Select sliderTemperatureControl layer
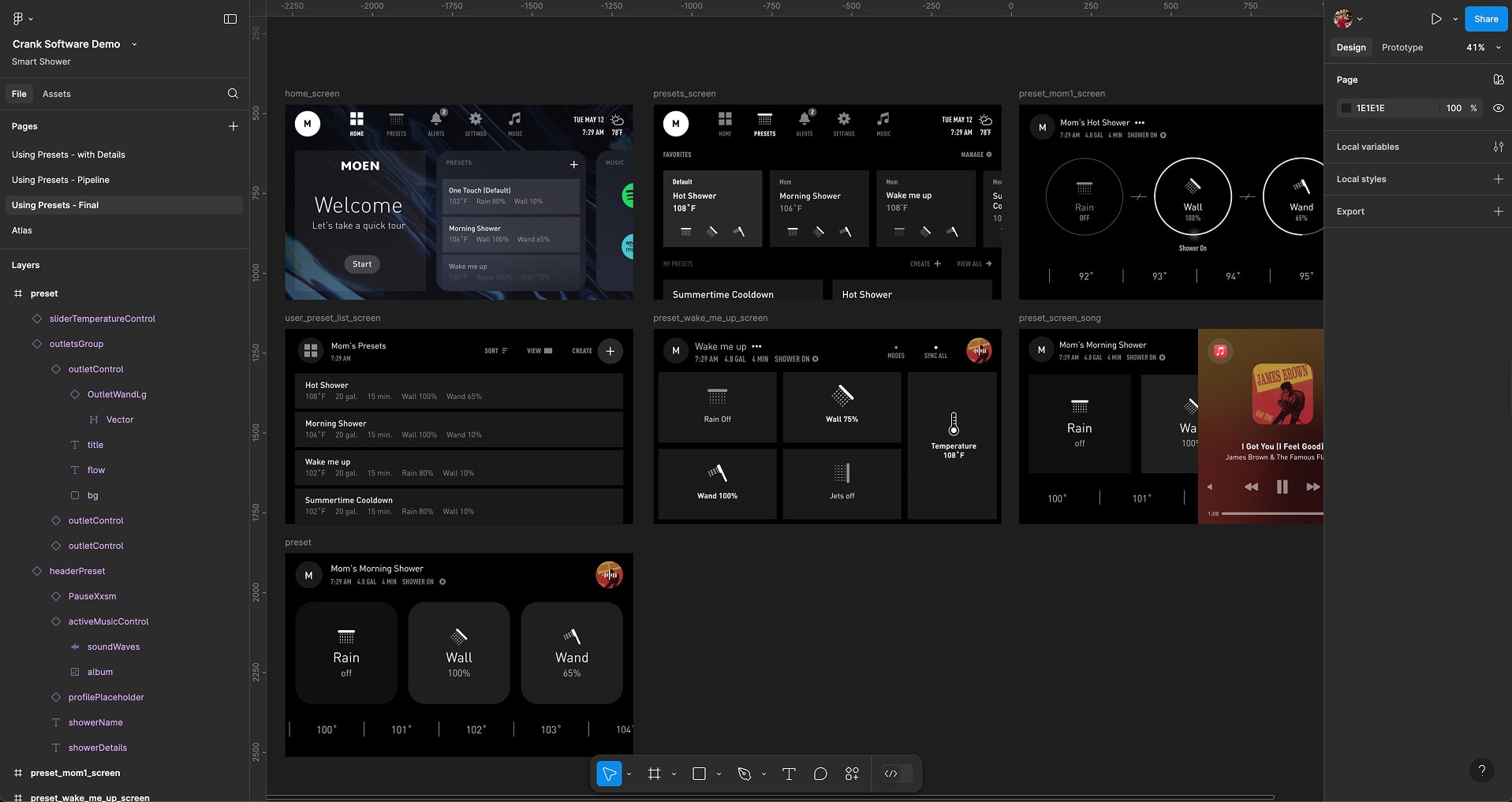Viewport: 1512px width, 802px height. coord(103,319)
